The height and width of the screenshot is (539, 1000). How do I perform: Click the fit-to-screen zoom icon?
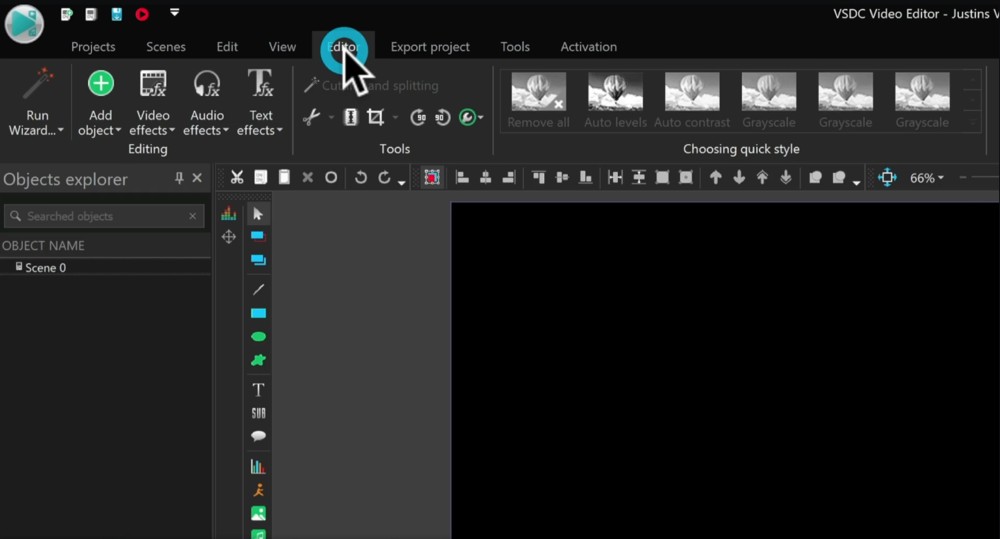click(x=887, y=177)
